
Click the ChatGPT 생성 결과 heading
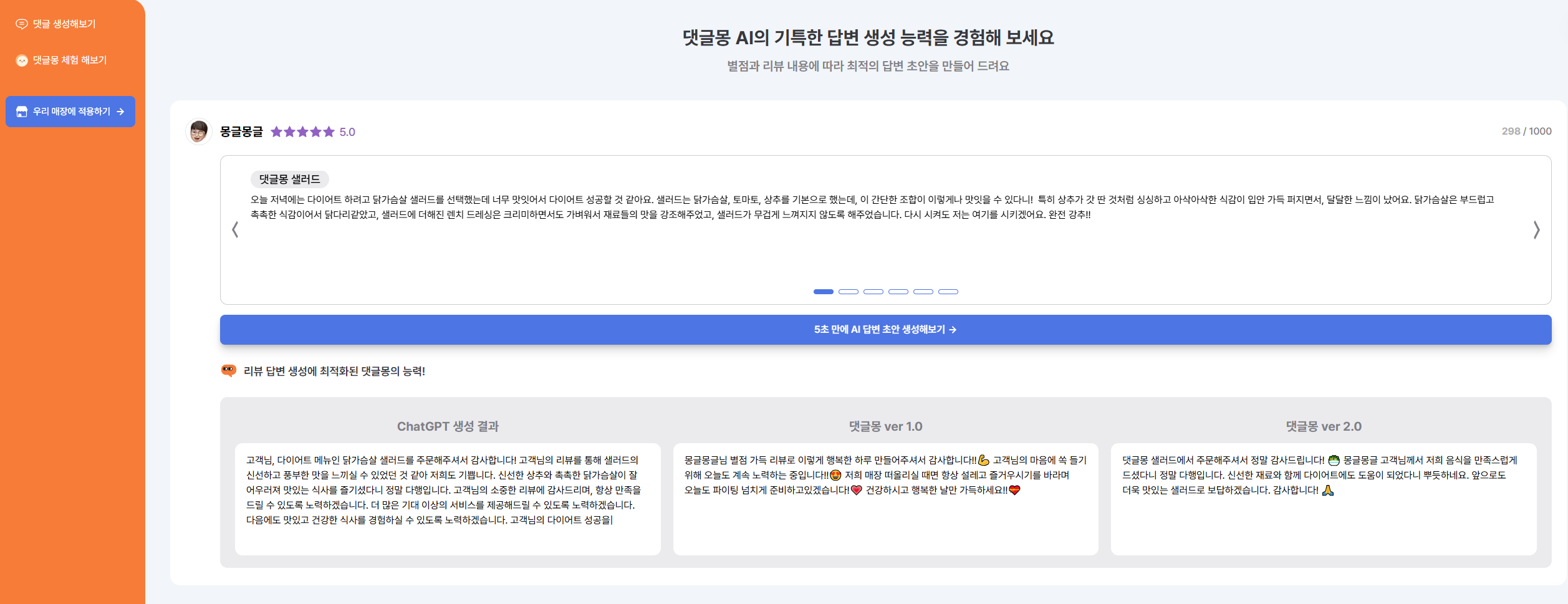(448, 426)
